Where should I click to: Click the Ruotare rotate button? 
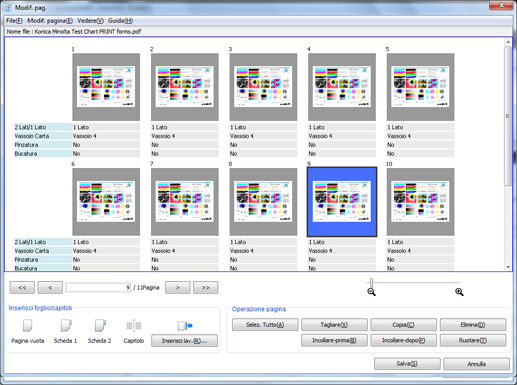coord(473,340)
